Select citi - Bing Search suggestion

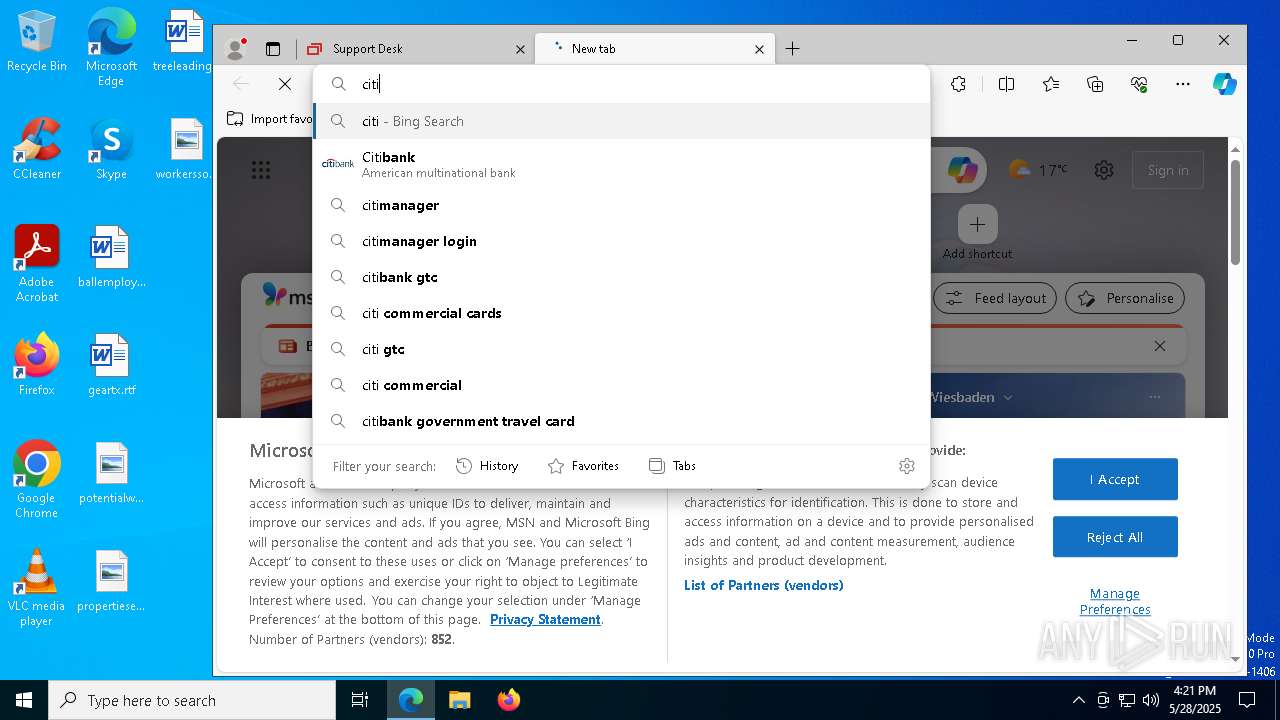621,121
